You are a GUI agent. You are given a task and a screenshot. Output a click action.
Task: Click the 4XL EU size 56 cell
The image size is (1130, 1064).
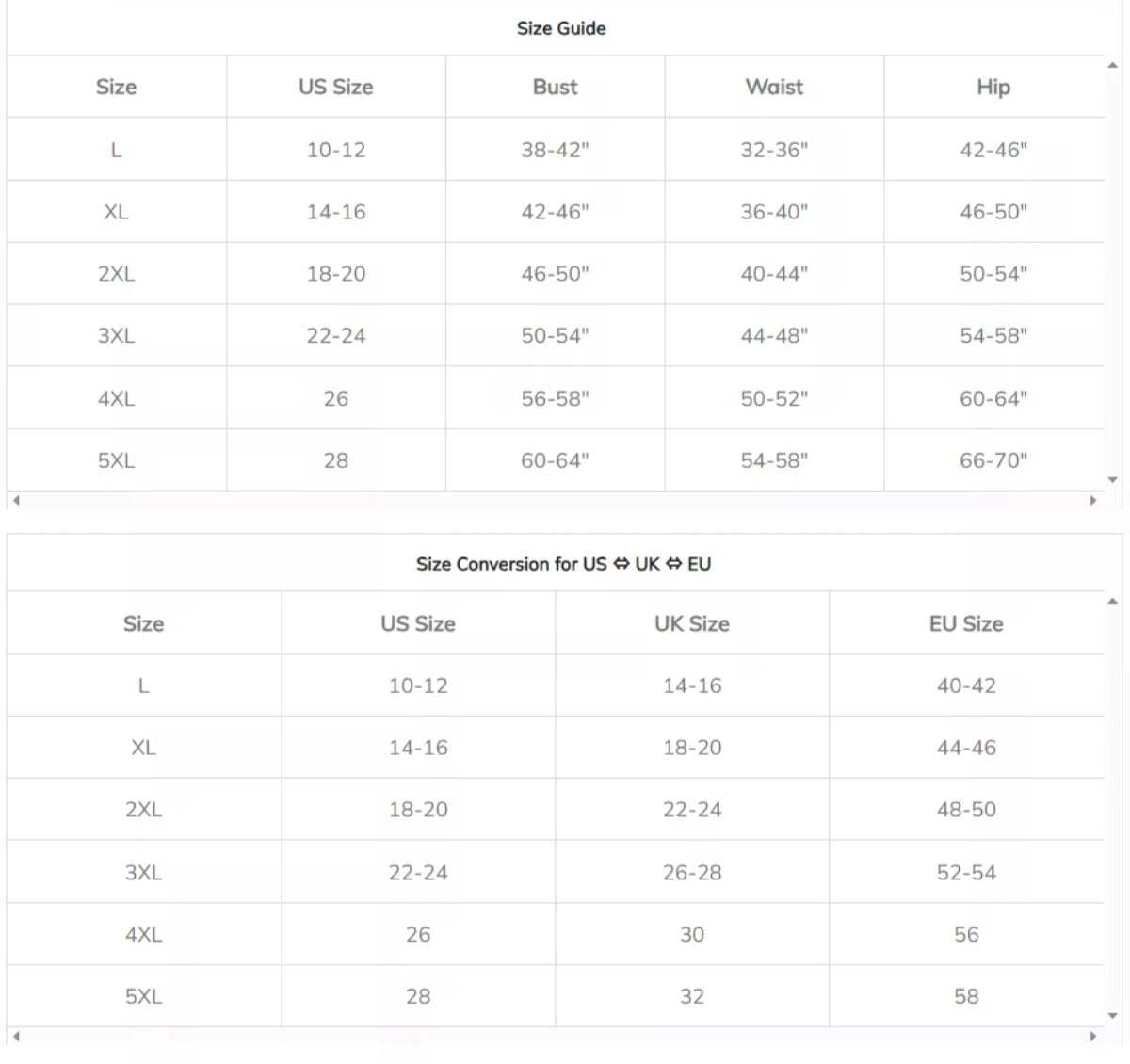point(966,934)
